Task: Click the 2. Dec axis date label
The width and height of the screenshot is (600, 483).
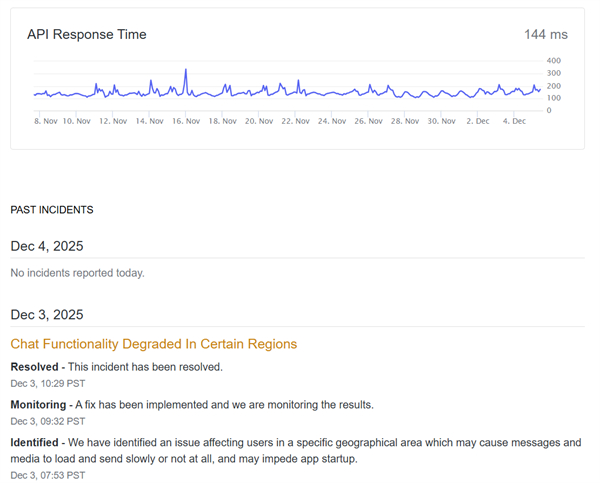Action: pyautogui.click(x=476, y=121)
